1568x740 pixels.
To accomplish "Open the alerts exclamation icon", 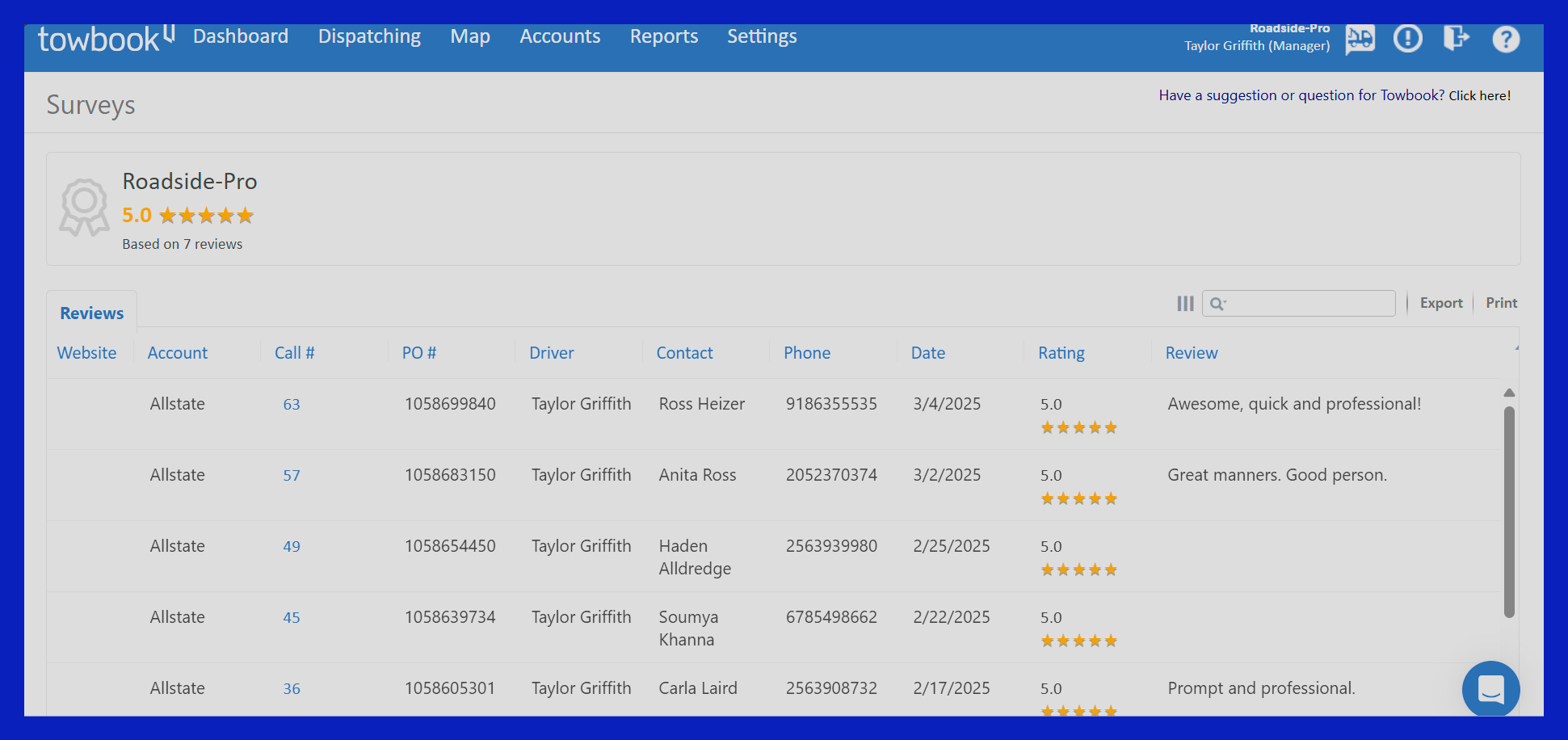I will 1407,38.
